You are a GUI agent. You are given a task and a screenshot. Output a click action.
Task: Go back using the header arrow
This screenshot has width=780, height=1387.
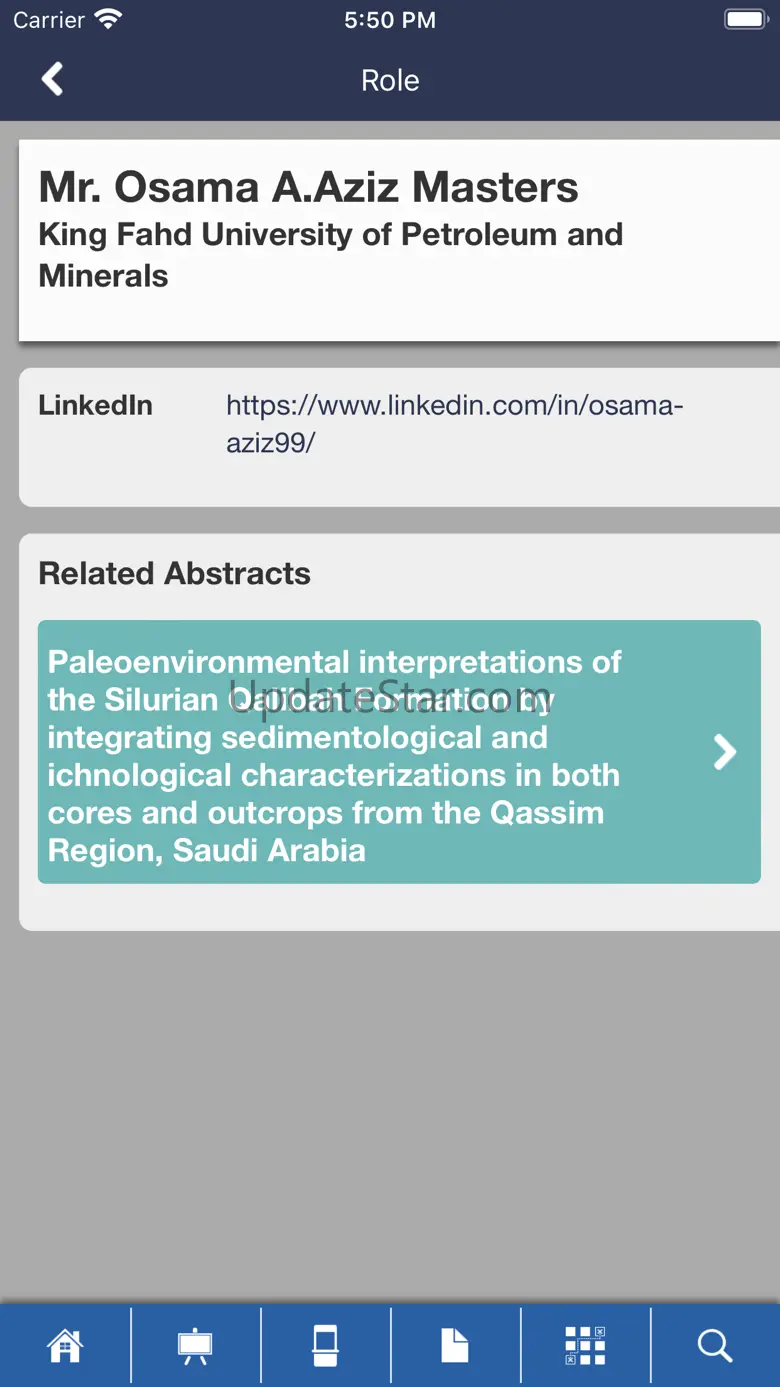(52, 79)
